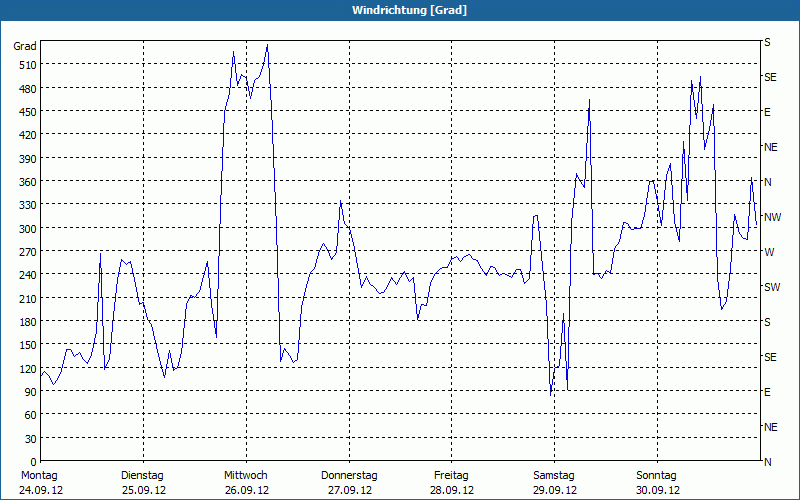
Task: Click the 'Mittwoch' day label
Action: 246,476
